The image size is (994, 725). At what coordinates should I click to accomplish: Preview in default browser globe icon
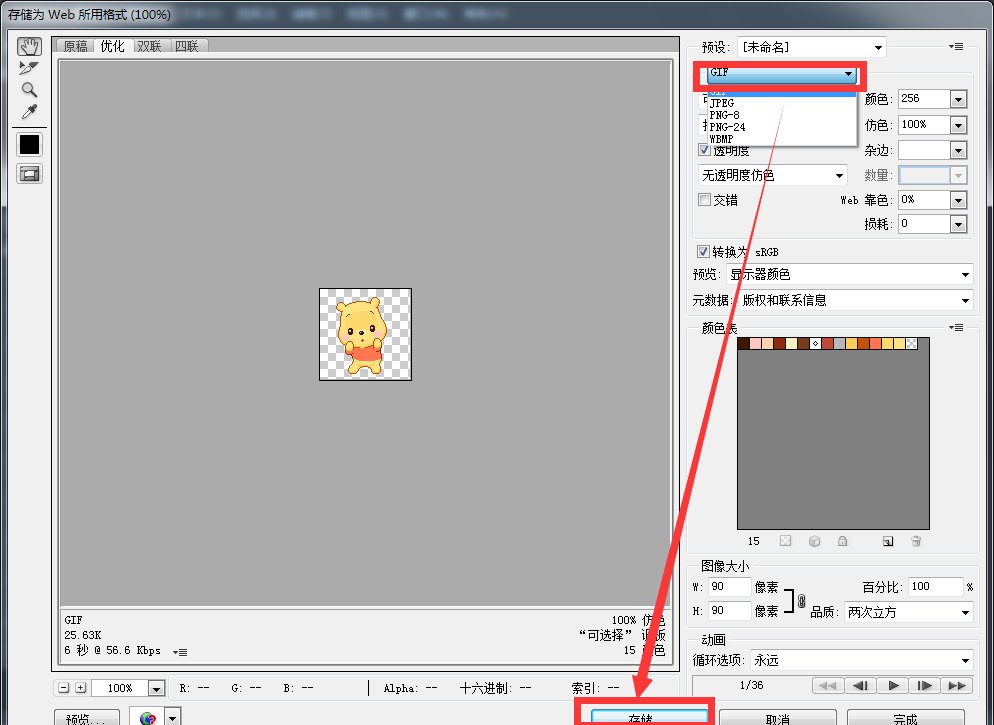[148, 718]
